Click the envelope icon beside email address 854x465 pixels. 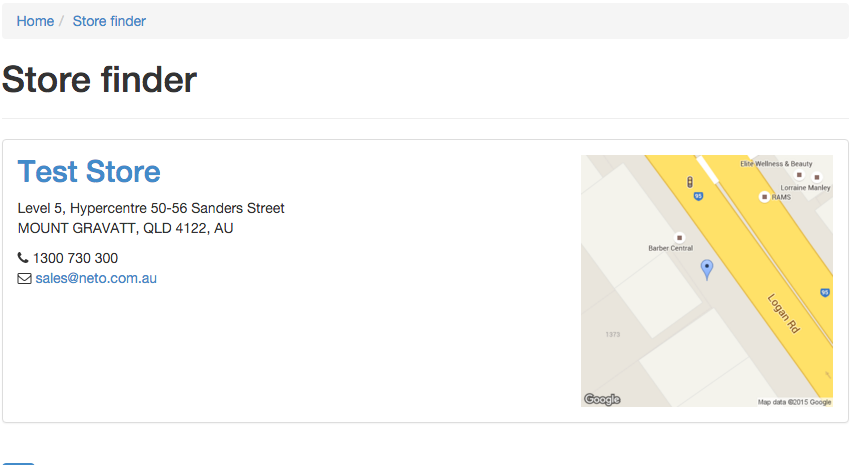25,279
